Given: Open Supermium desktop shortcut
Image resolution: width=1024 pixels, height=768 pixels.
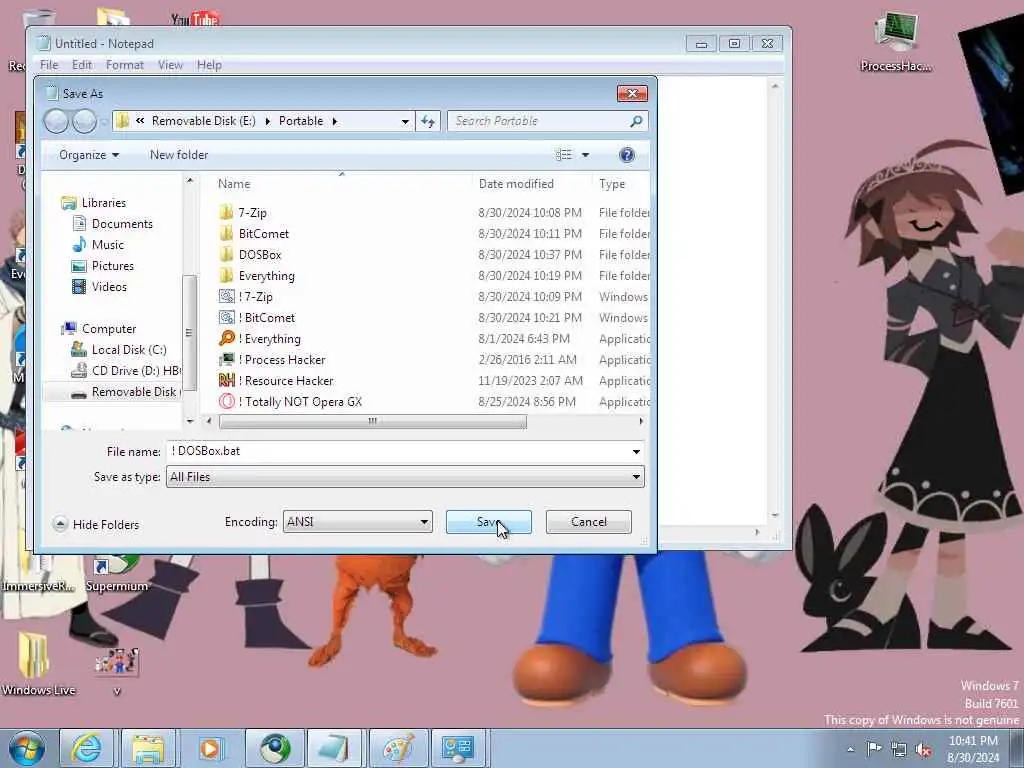Looking at the screenshot, I should point(116,573).
